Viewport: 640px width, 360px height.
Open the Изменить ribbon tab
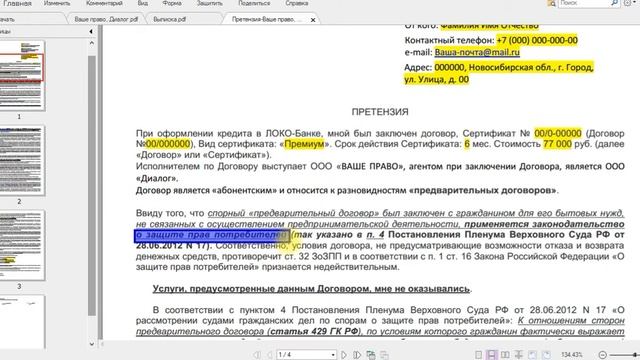tap(57, 3)
